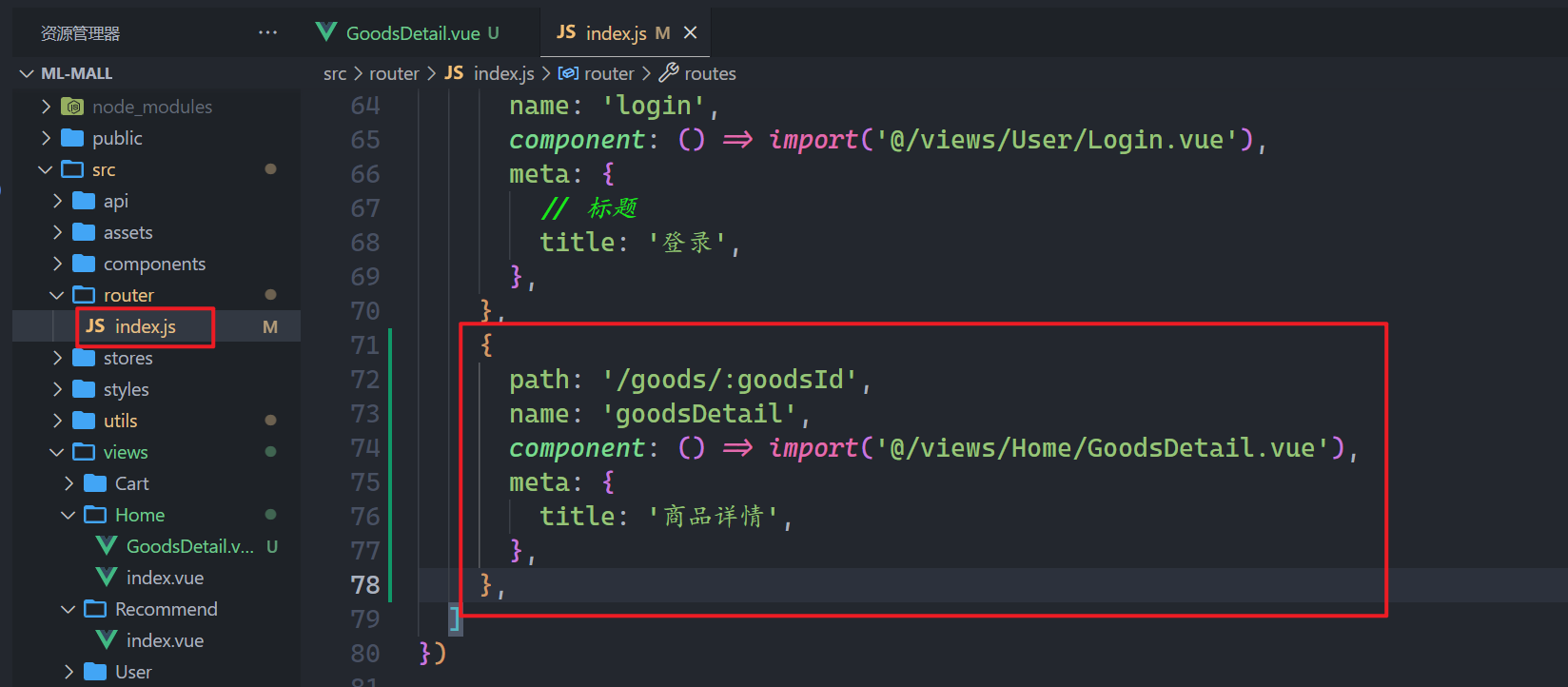Click the path '/goods/:goodsId' string
The width and height of the screenshot is (1568, 687).
pos(730,380)
